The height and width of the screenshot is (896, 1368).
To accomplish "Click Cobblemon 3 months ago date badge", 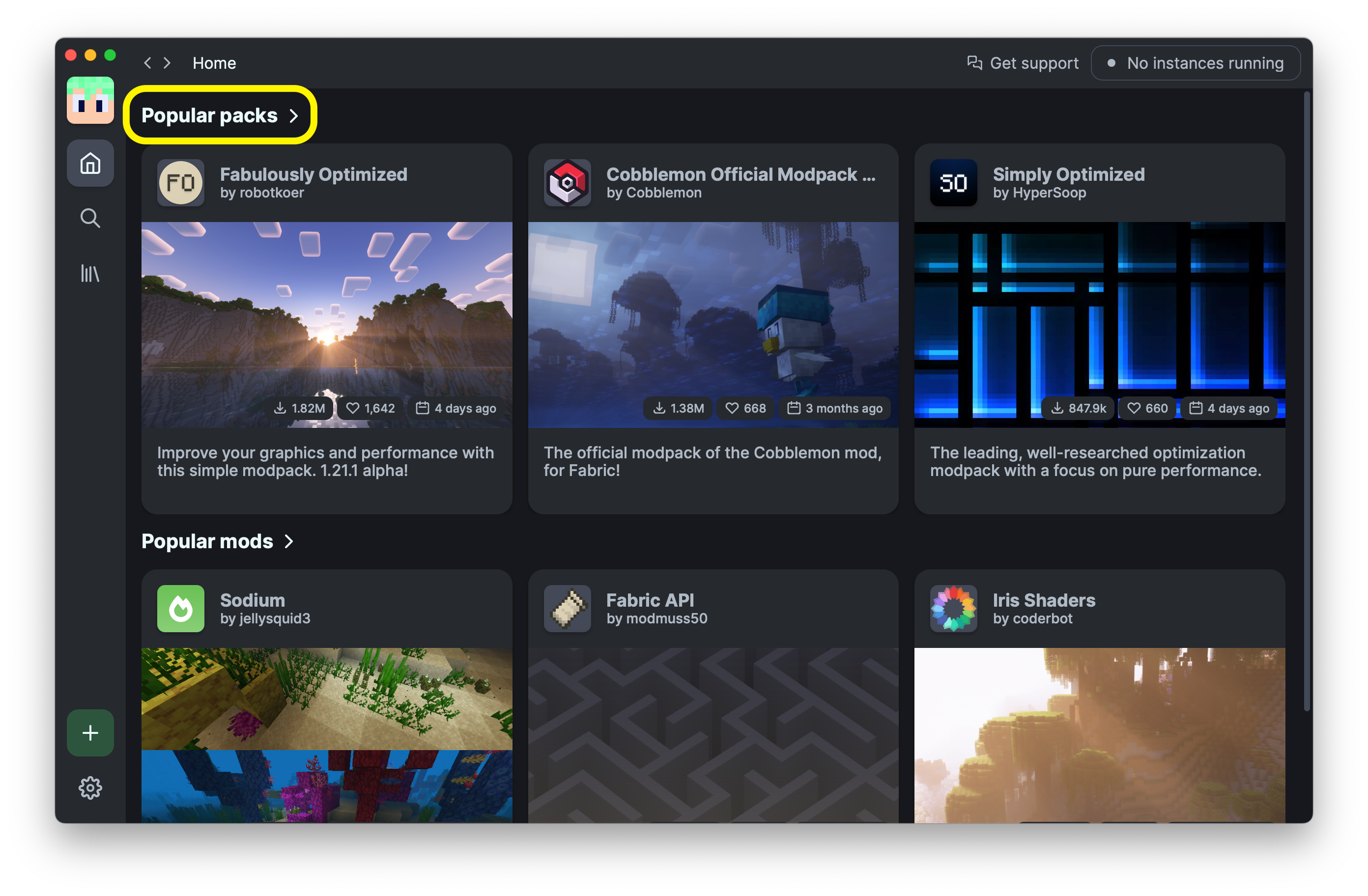I will click(834, 408).
